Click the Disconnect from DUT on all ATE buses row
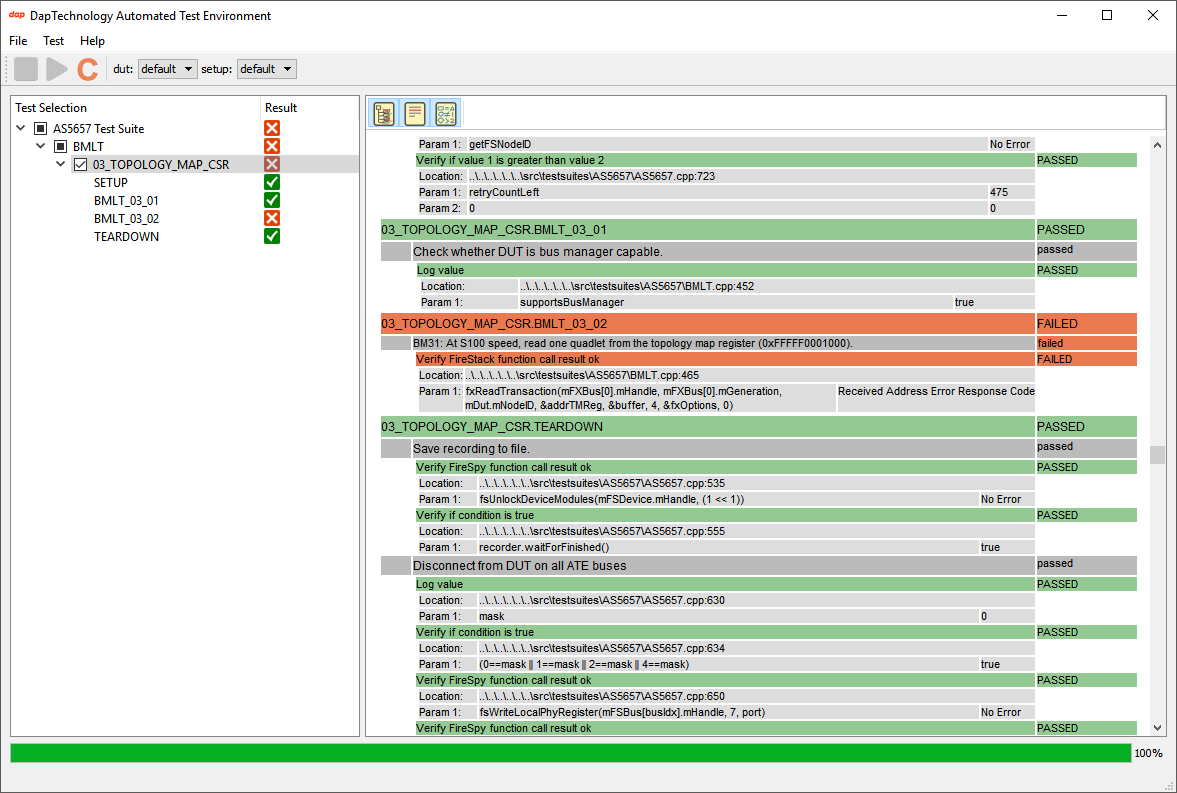The height and width of the screenshot is (793, 1177). coord(723,565)
